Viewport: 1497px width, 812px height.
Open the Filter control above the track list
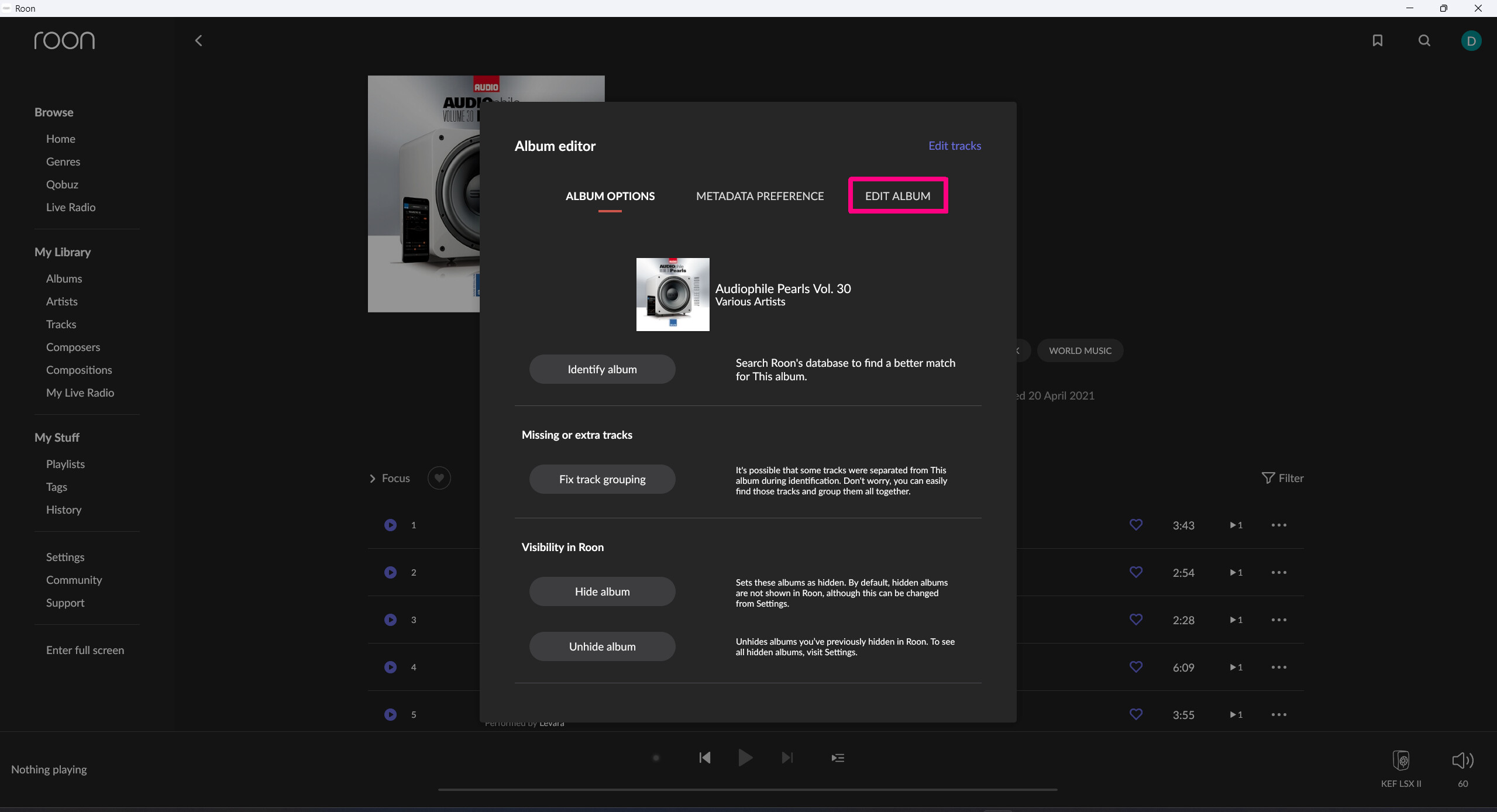coord(1282,478)
